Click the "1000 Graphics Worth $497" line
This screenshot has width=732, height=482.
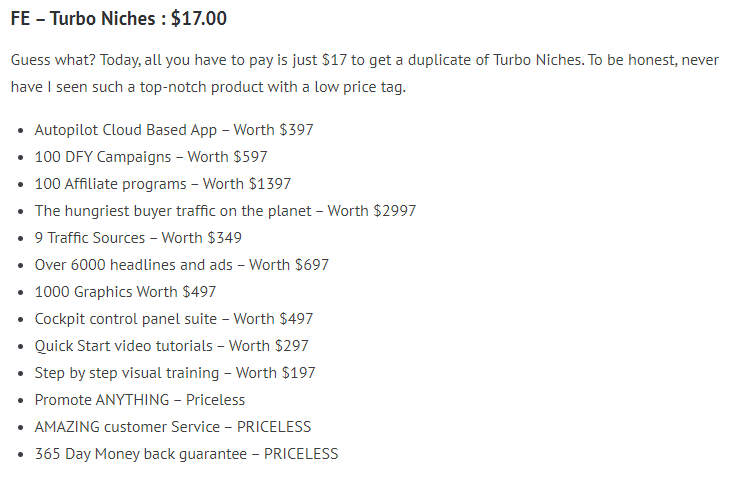[125, 292]
